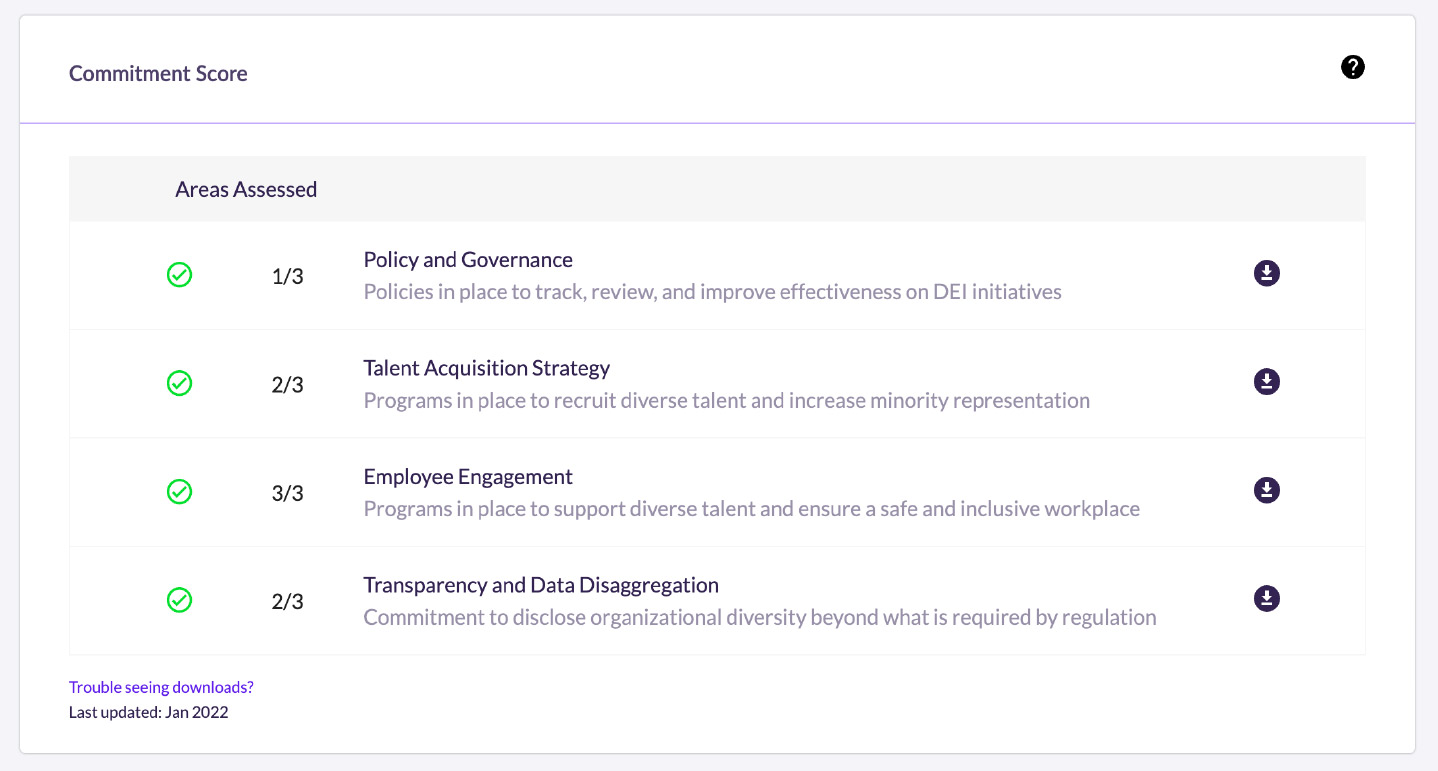Click green checkmark for Employee Engagement
Viewport: 1438px width, 771px height.
point(179,492)
